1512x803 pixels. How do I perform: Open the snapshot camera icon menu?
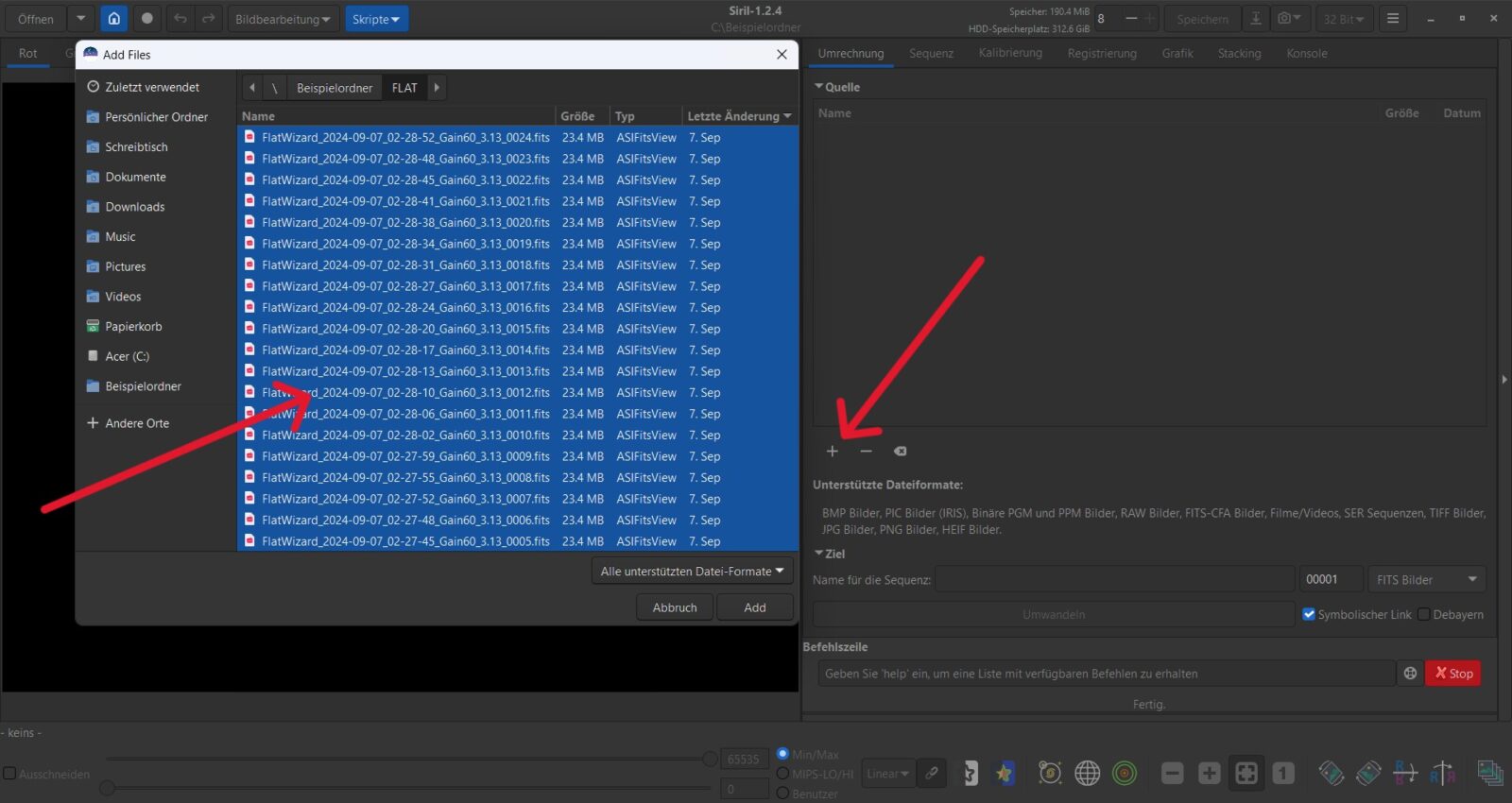pyautogui.click(x=1290, y=19)
